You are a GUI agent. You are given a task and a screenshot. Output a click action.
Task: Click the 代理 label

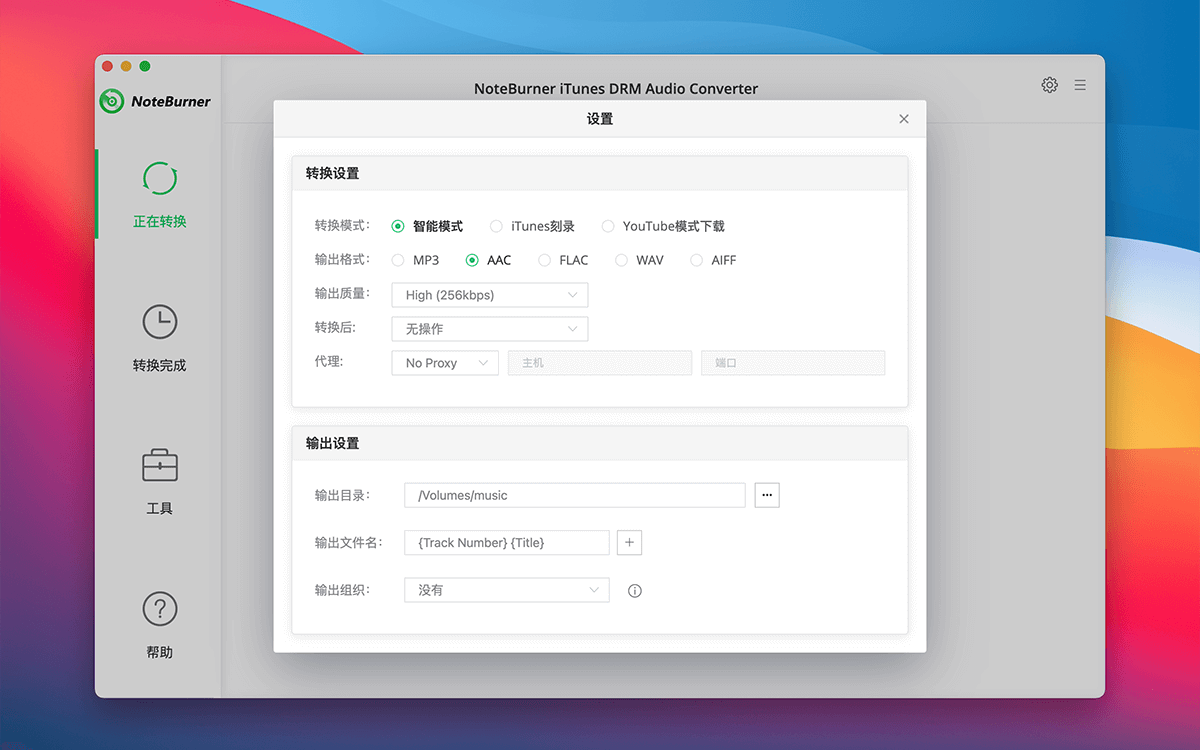coord(329,362)
